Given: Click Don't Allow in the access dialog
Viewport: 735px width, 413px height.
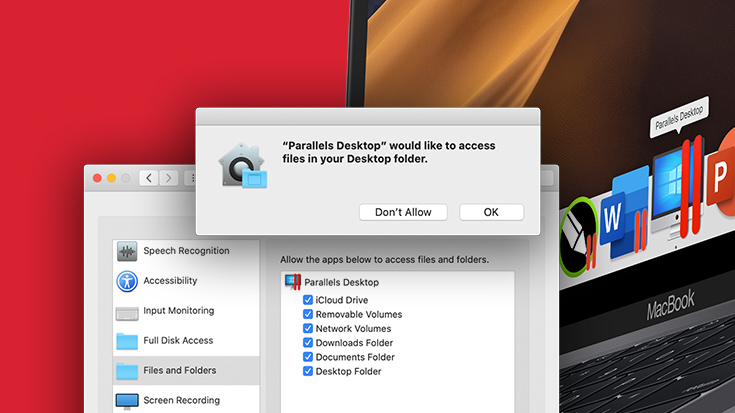Looking at the screenshot, I should point(403,212).
